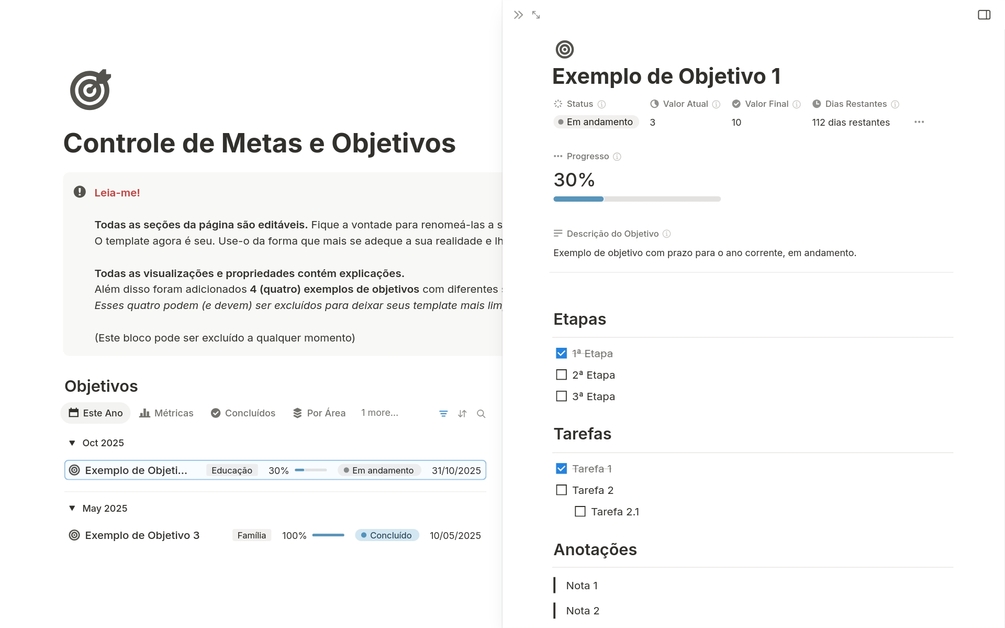
Task: Click the 100% progress bar in Objetivo 3 row
Action: 328,535
